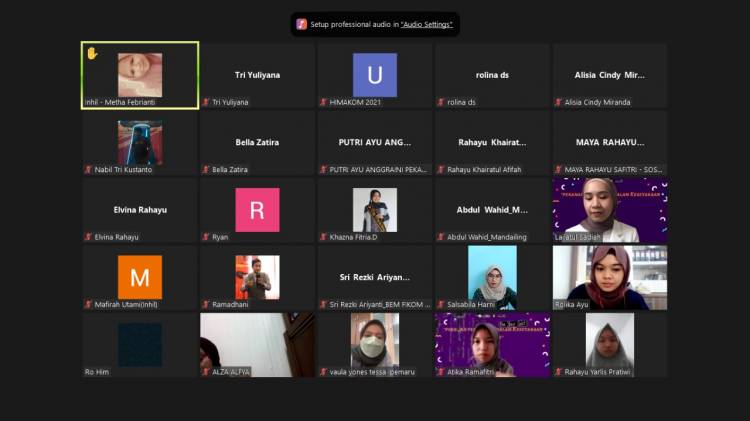Click Nabil Tri Kustanto's profile picture
Screen dimensions: 750x421
click(x=139, y=142)
